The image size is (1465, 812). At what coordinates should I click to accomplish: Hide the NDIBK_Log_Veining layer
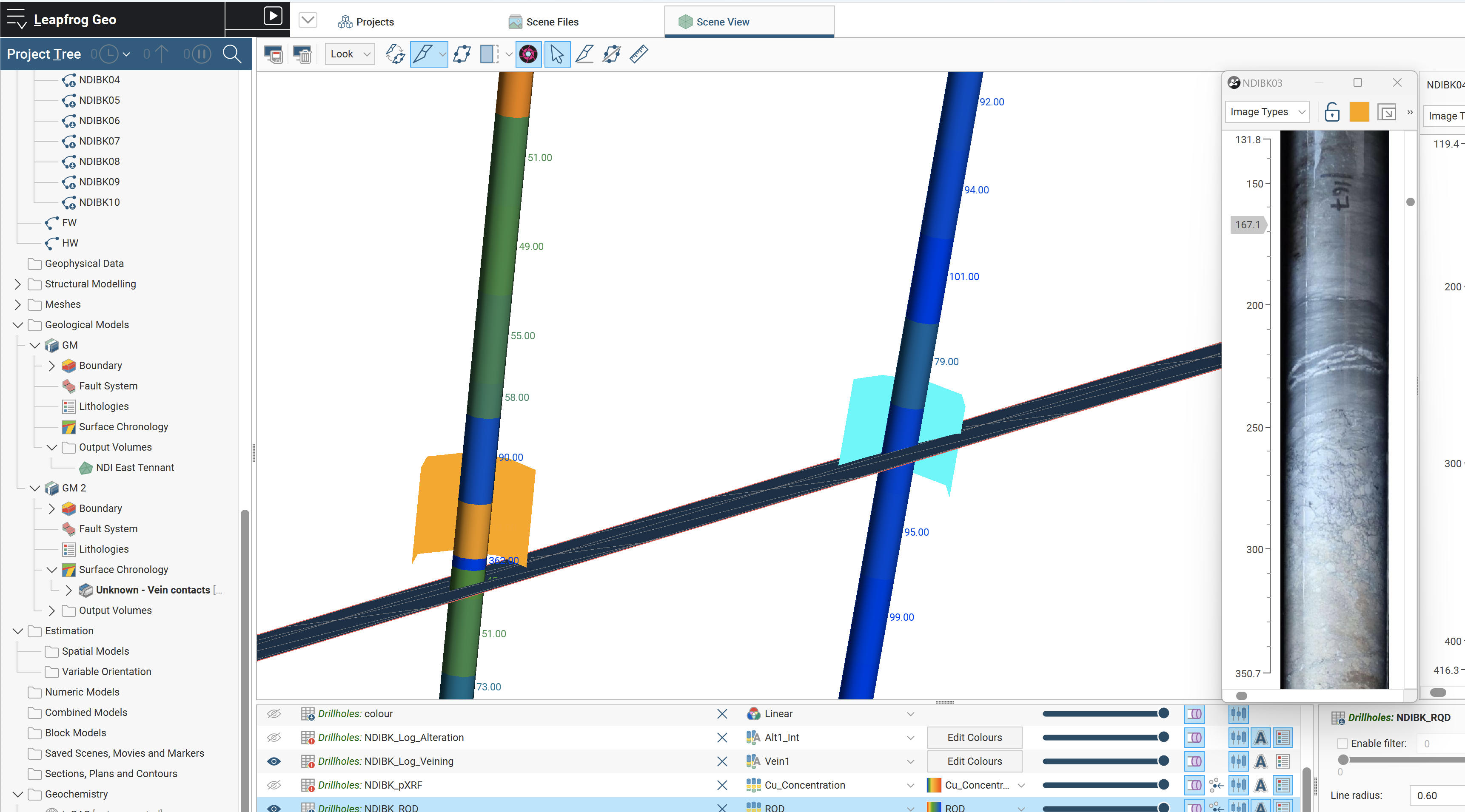tap(274, 761)
